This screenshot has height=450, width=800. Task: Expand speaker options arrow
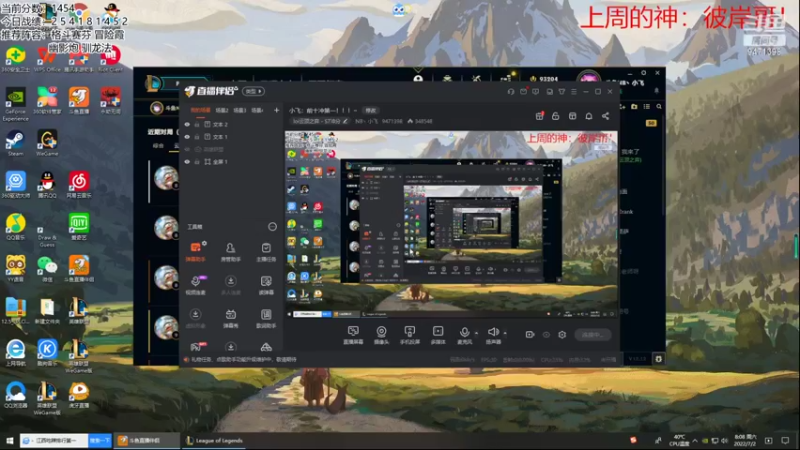pyautogui.click(x=505, y=333)
